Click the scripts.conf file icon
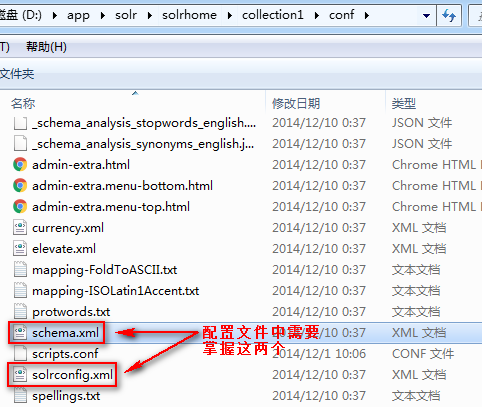 [20, 354]
